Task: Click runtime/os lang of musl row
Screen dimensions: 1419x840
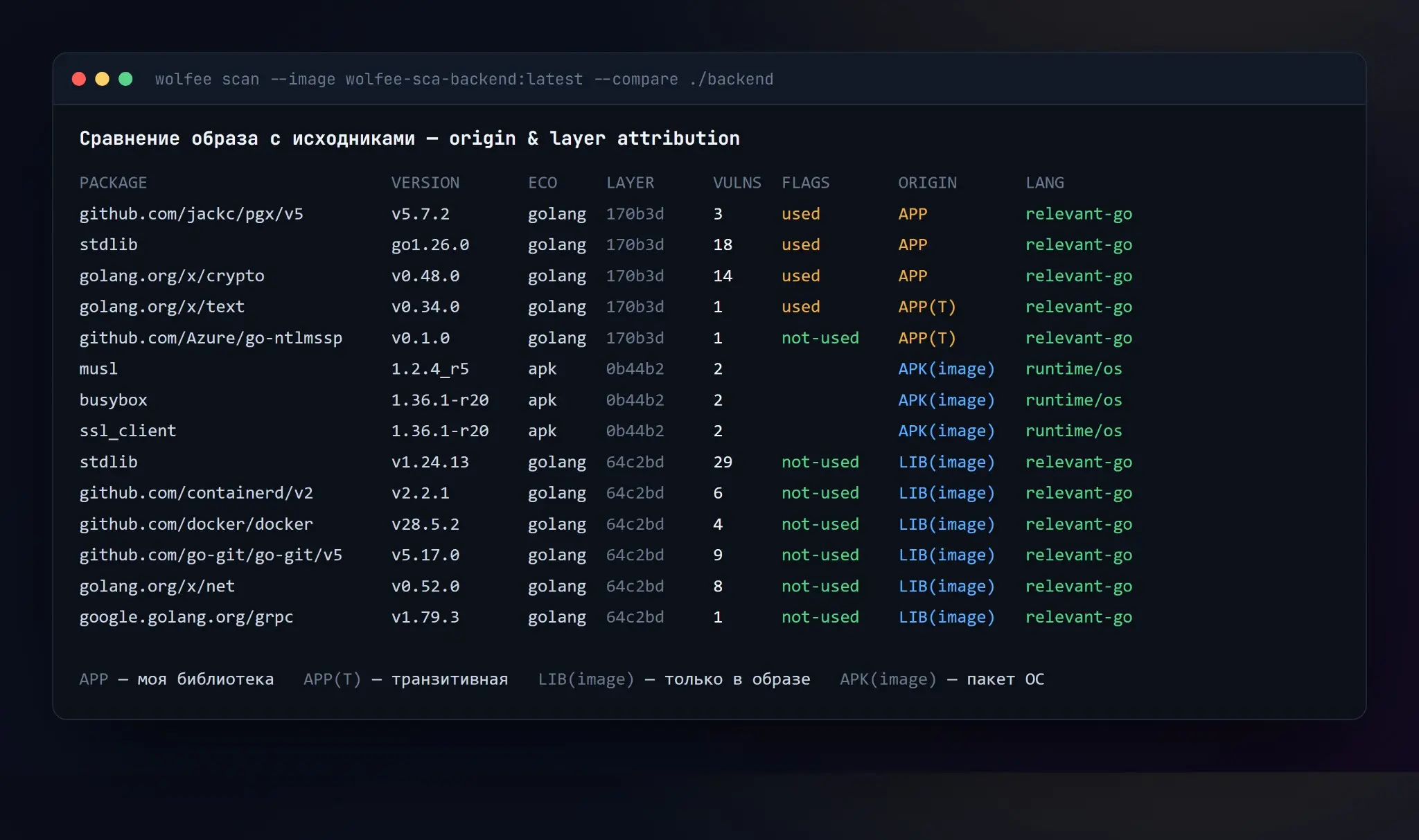Action: [1074, 369]
